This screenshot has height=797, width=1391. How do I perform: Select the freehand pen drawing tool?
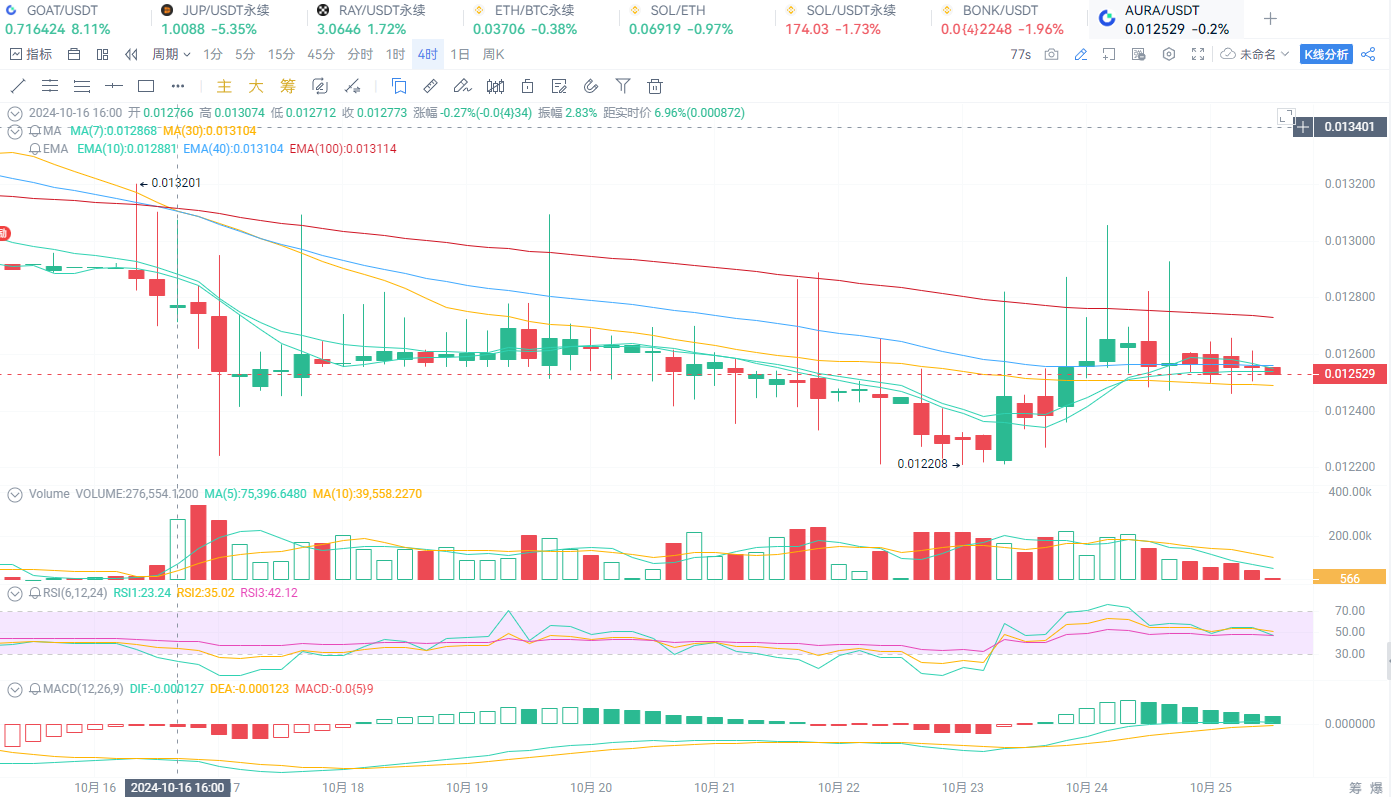462,86
